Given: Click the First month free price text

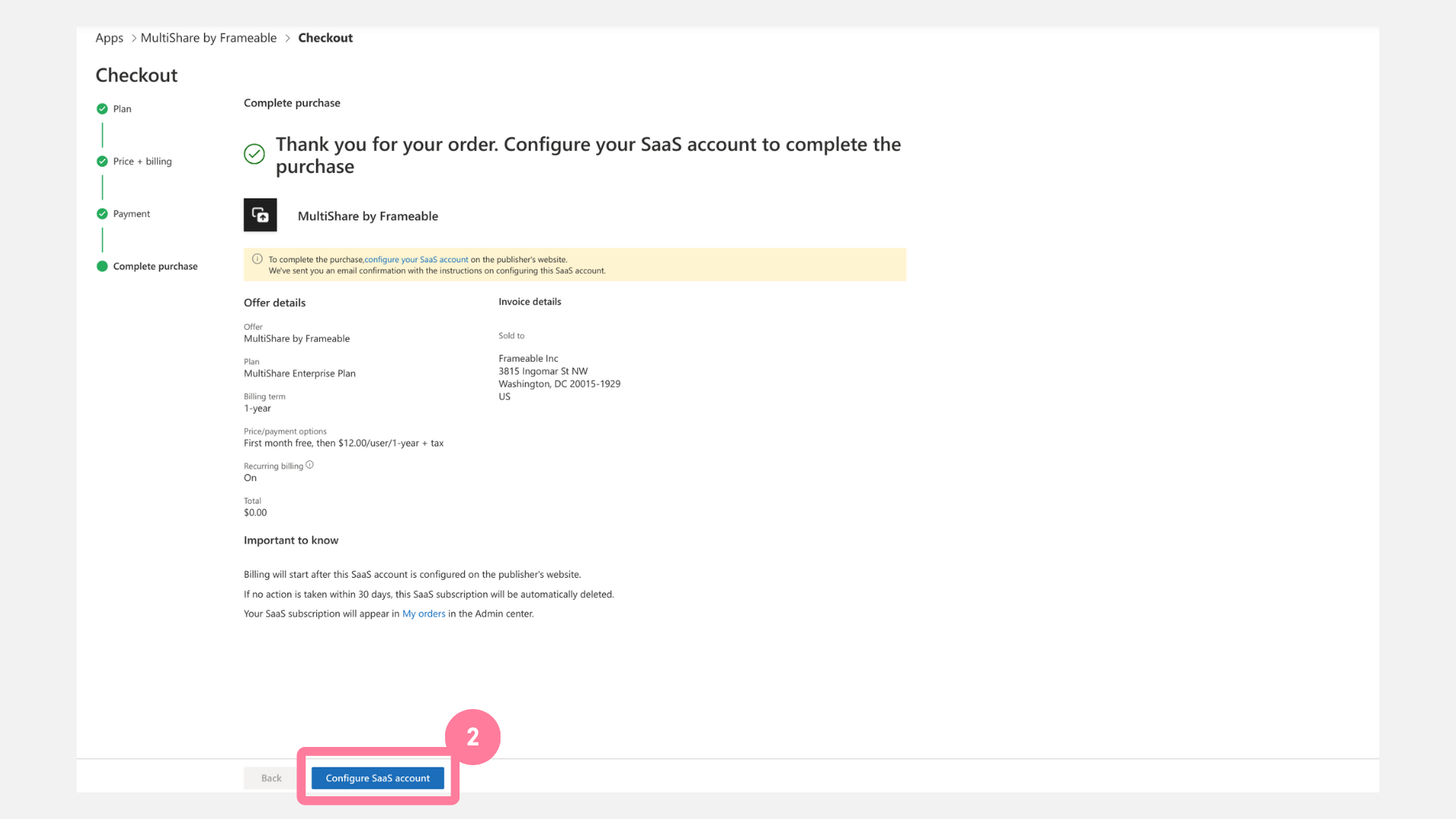Looking at the screenshot, I should pyautogui.click(x=344, y=444).
